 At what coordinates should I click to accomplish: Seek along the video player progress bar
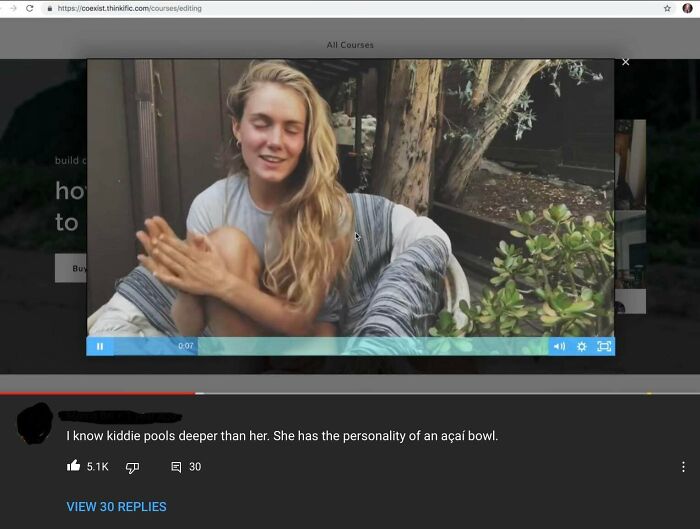331,346
